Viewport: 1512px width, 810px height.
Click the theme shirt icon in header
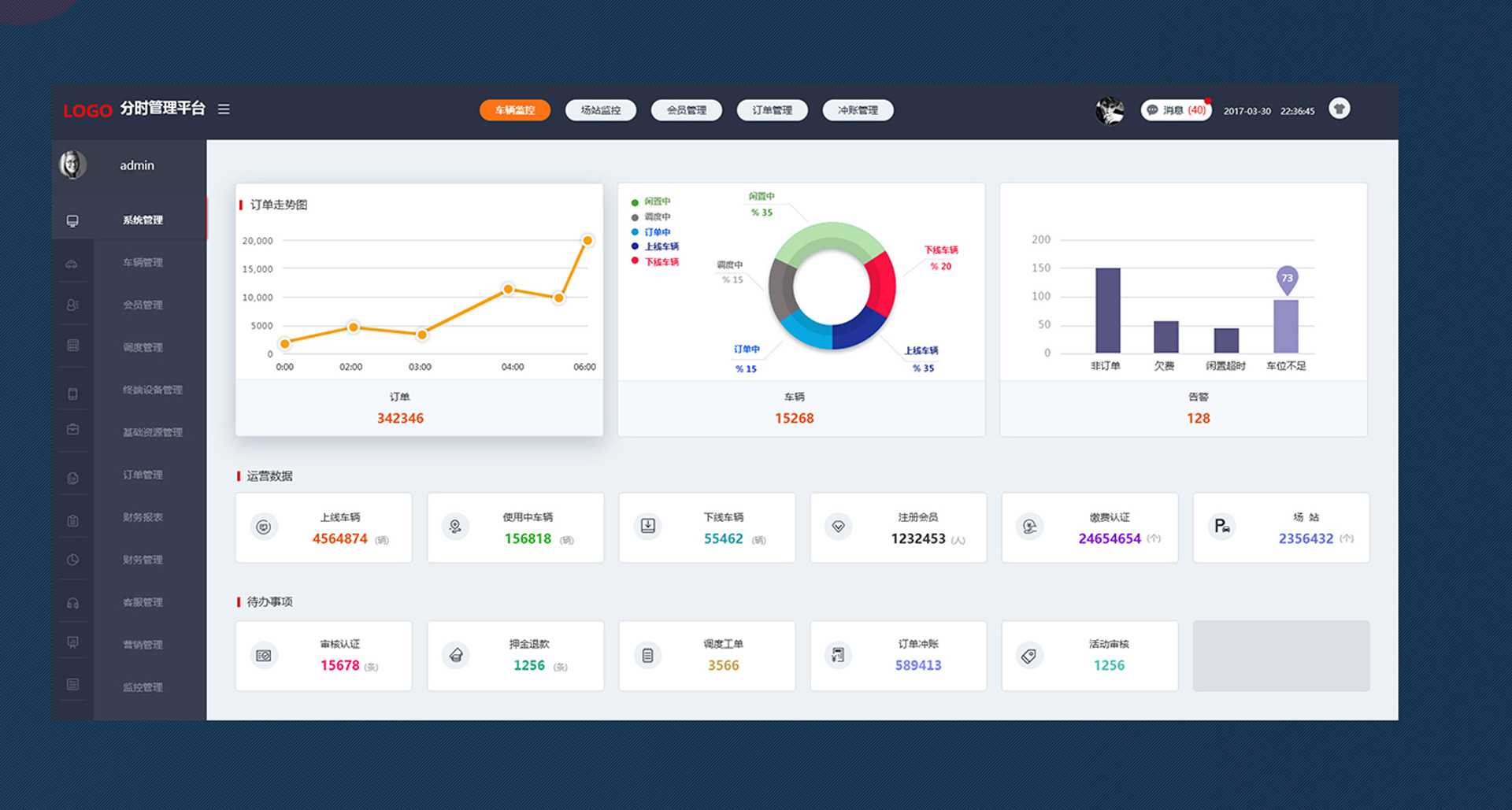tap(1339, 109)
